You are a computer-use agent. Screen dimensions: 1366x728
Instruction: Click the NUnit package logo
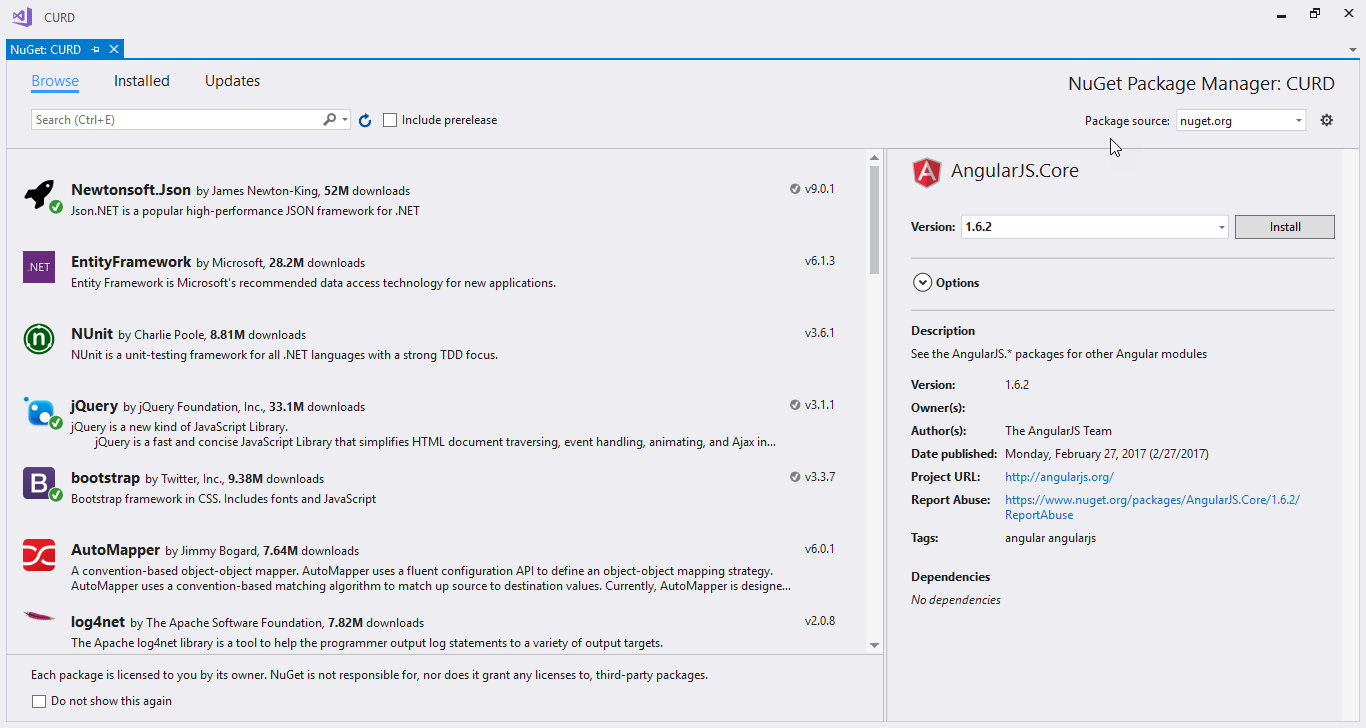39,339
